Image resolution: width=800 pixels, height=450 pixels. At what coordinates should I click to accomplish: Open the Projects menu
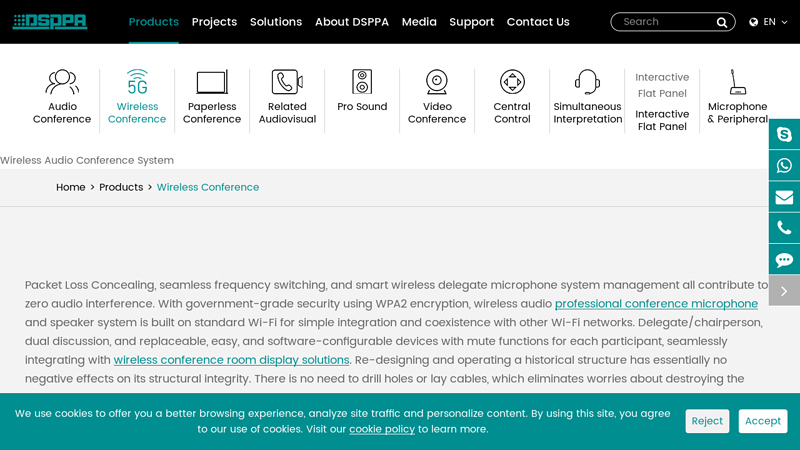pos(214,22)
